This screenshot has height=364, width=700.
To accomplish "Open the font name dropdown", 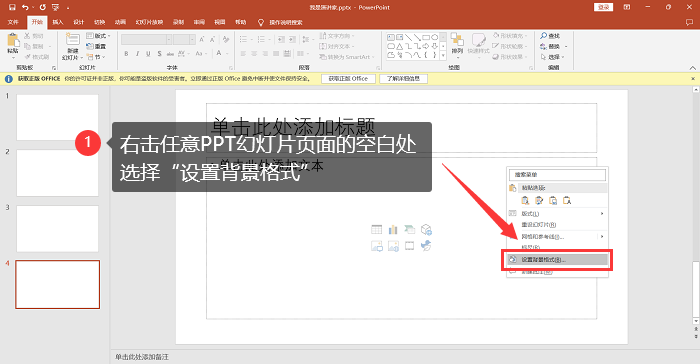I will [169, 40].
